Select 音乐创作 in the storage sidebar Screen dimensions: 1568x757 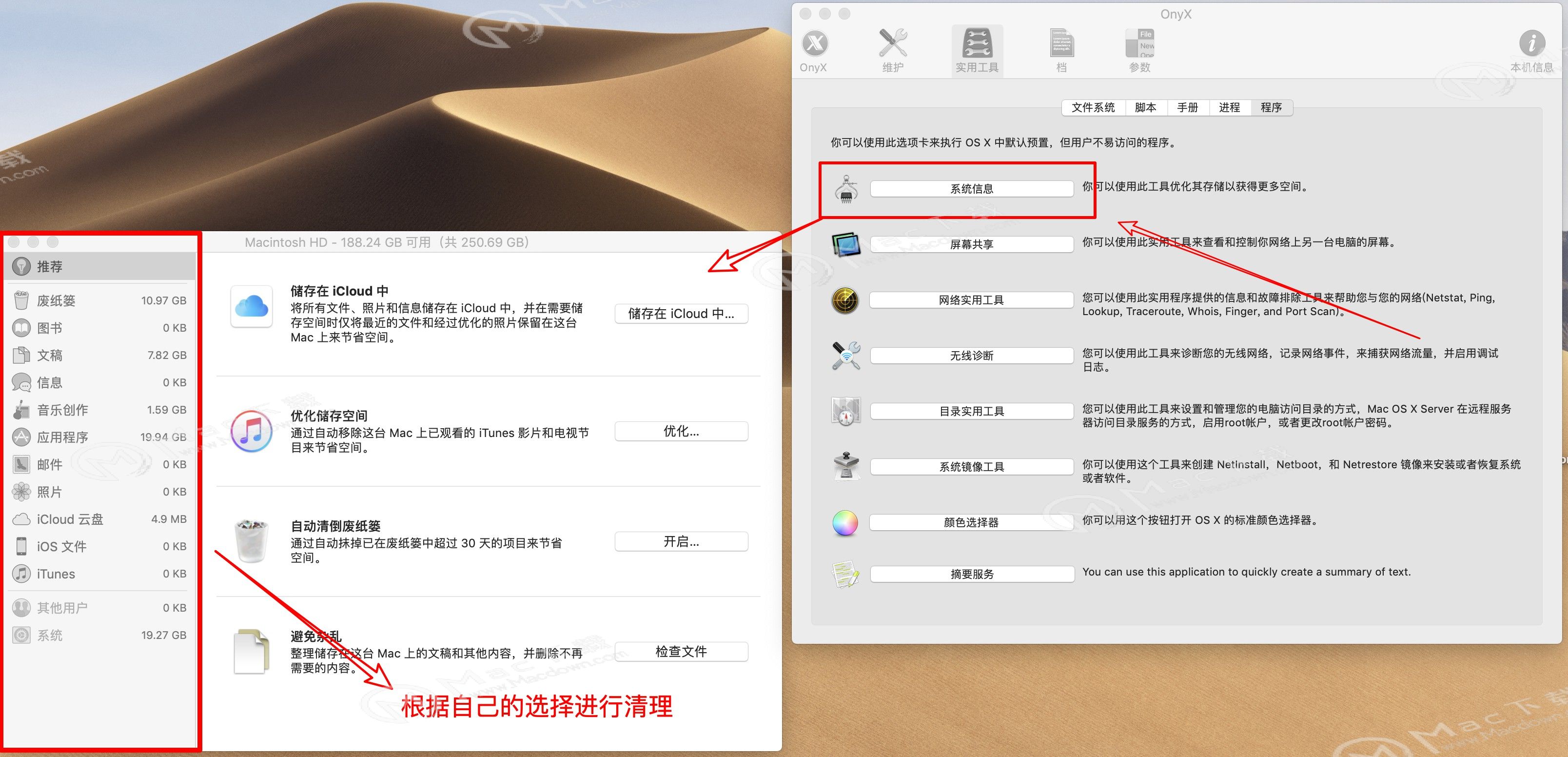100,410
